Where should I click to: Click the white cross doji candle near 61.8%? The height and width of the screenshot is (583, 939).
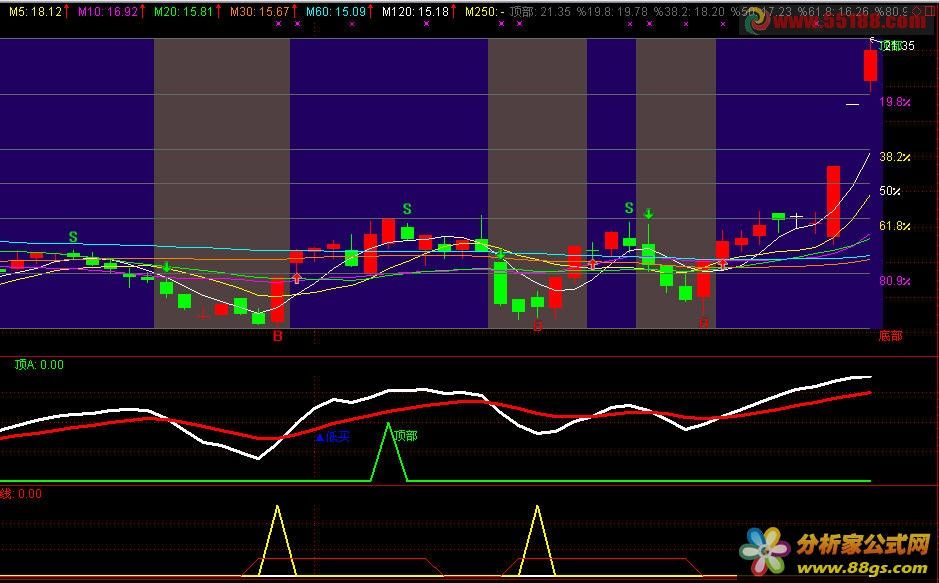(796, 219)
